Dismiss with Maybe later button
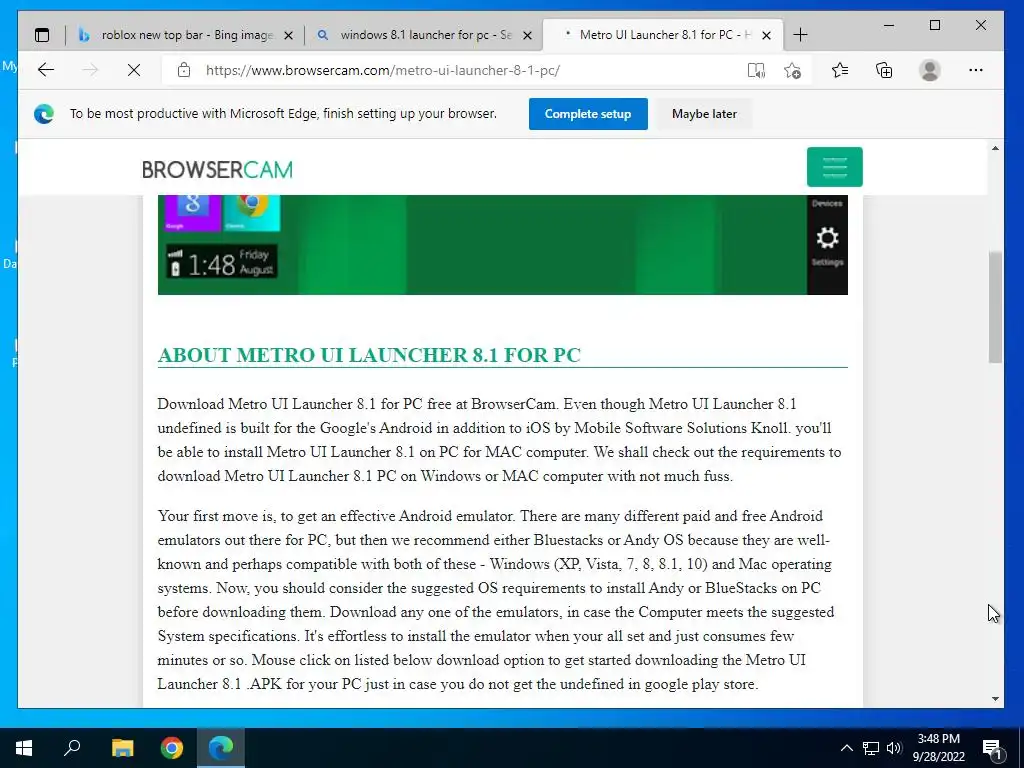This screenshot has width=1024, height=768. (704, 114)
